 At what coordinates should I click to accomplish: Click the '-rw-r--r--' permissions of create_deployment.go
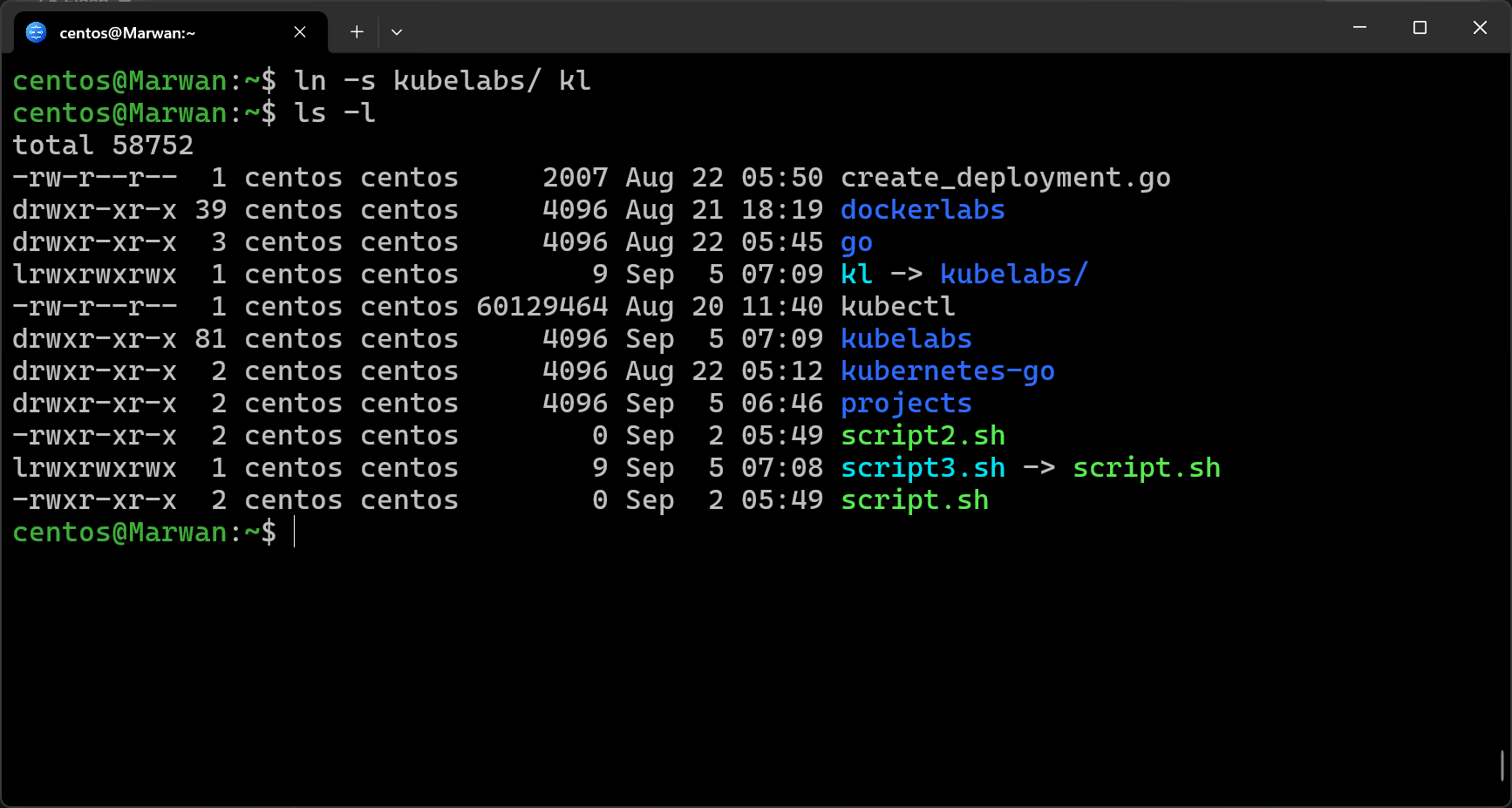pyautogui.click(x=95, y=178)
